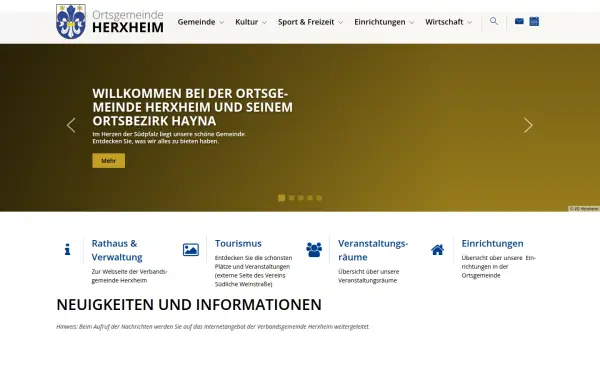
Task: Click the Hinweis note about Nachrichten
Action: tap(213, 327)
